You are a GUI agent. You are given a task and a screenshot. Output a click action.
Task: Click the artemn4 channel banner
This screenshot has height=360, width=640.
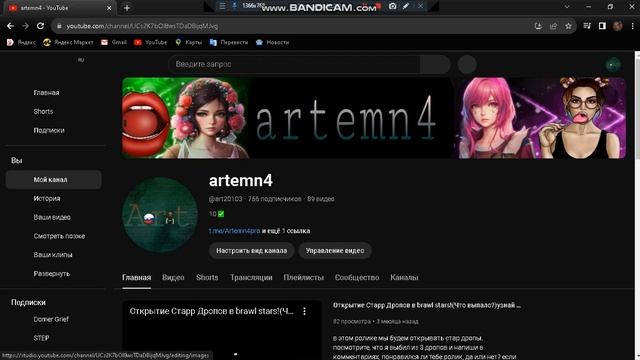tap(374, 118)
